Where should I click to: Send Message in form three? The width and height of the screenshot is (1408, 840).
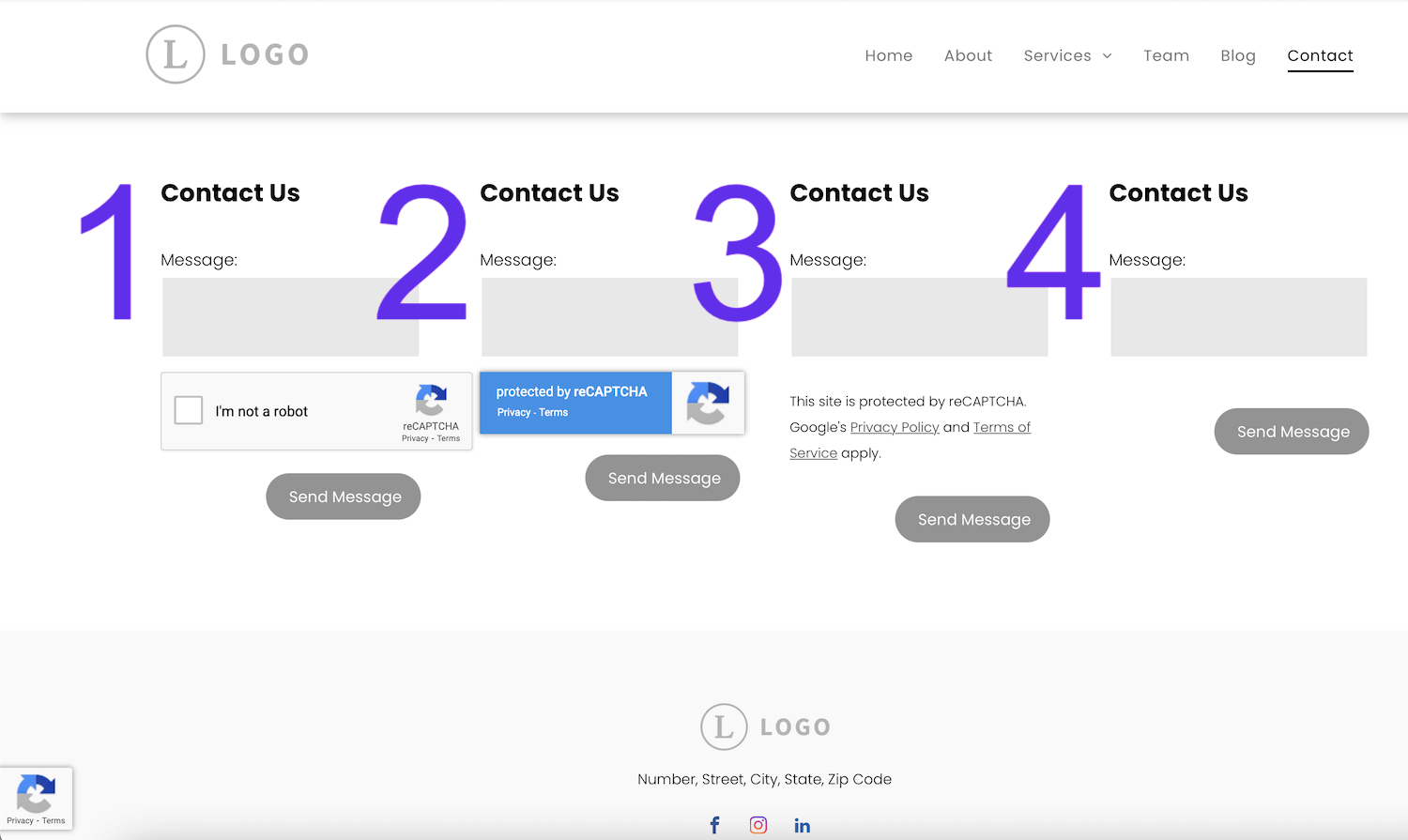click(972, 519)
